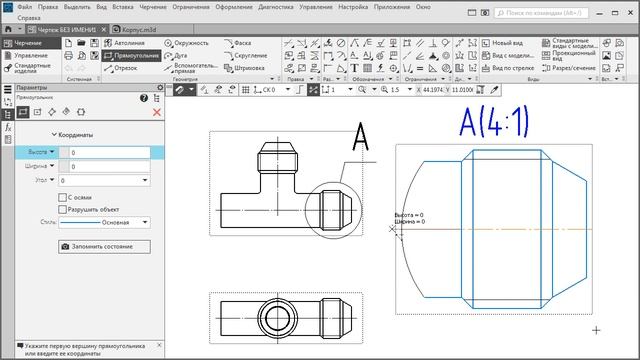Open the Черчение menu

click(153, 7)
